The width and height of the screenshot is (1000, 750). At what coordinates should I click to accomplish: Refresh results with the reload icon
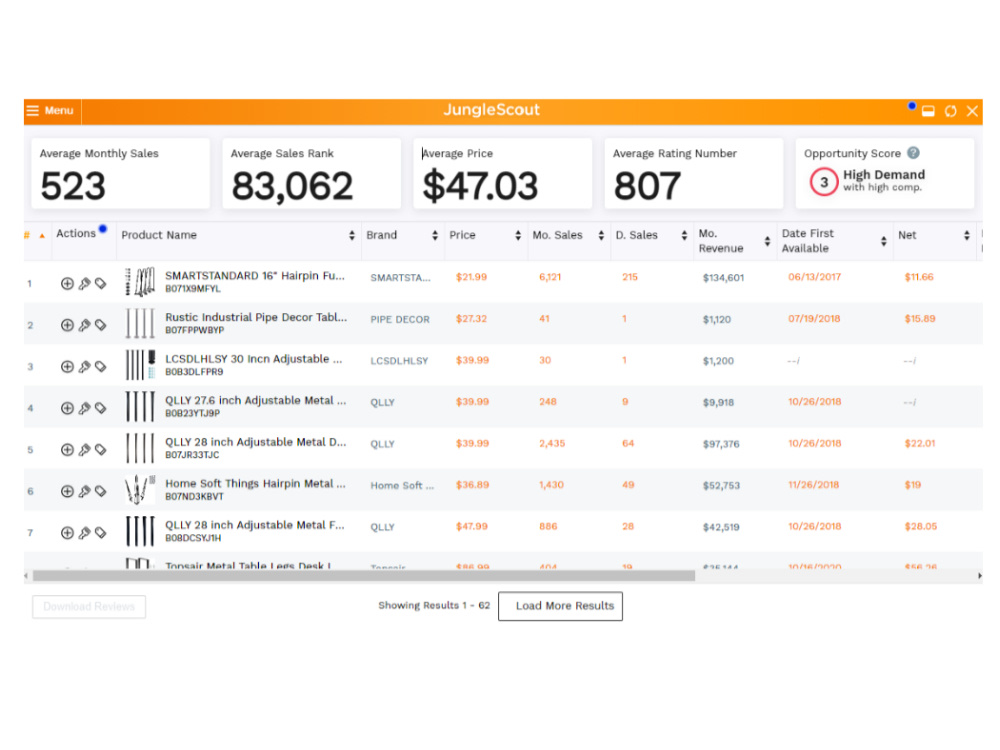[x=950, y=111]
